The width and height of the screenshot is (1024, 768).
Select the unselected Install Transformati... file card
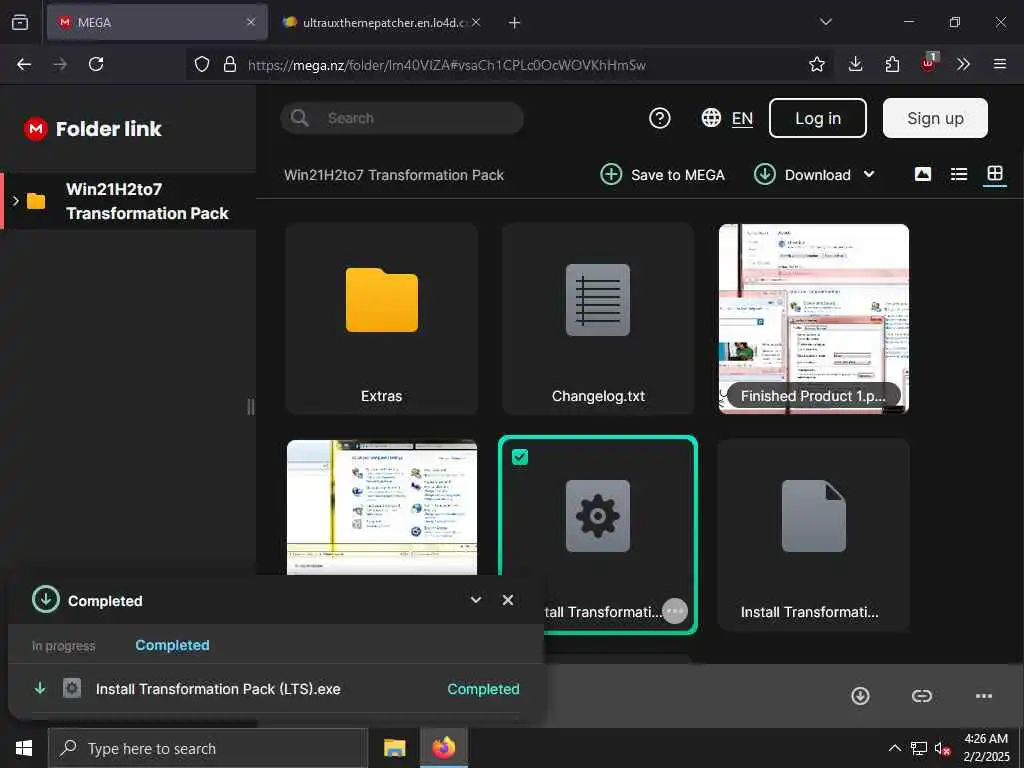(x=814, y=535)
